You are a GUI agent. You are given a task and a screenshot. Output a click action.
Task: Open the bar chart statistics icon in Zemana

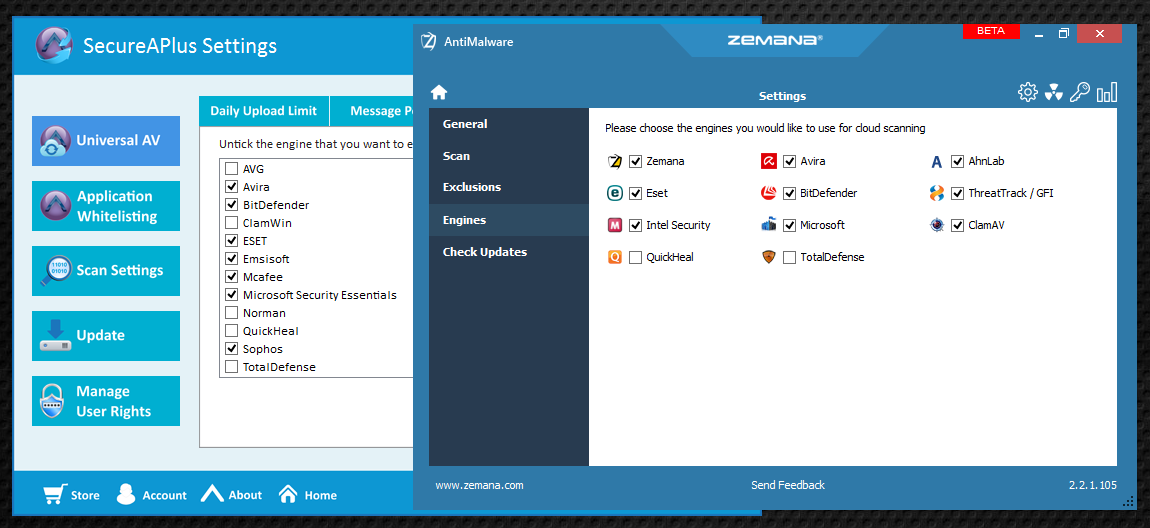click(1107, 92)
